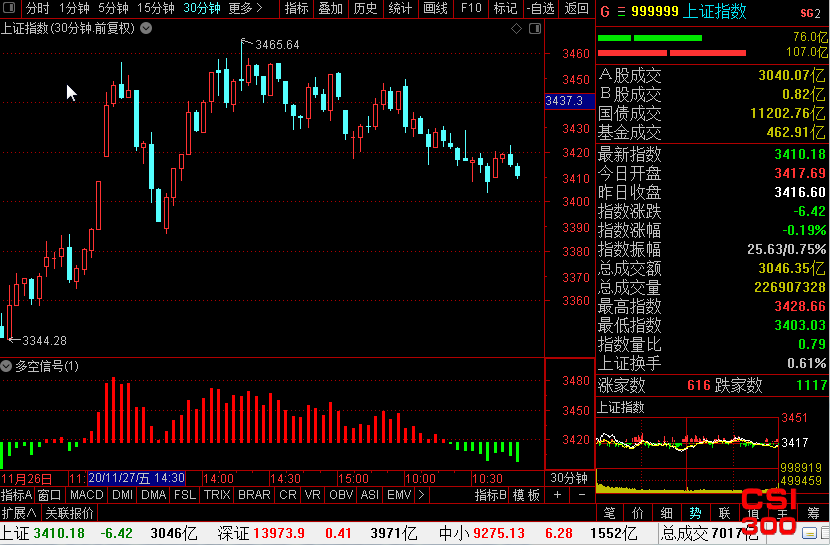Select the 筹 tab in quote panel
The image size is (830, 545).
814,513
